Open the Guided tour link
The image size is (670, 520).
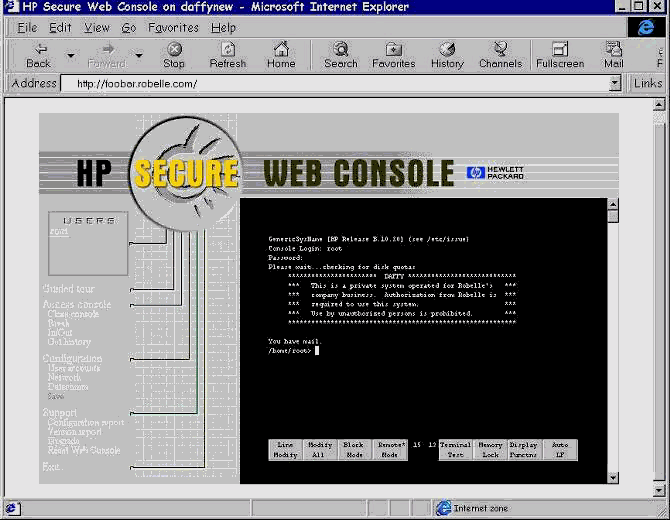(x=68, y=289)
